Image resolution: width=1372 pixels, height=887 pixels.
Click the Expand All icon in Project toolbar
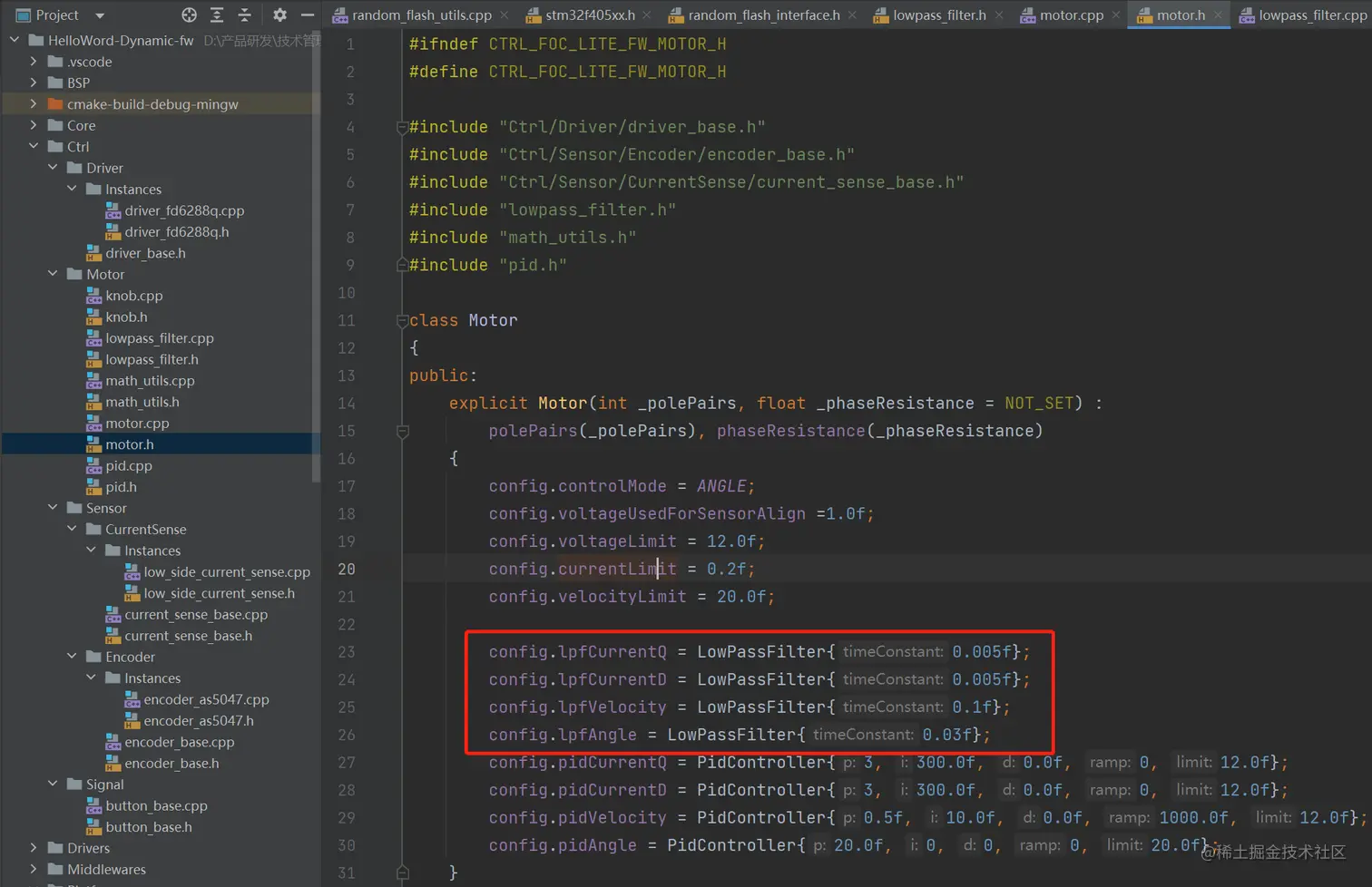(x=217, y=15)
